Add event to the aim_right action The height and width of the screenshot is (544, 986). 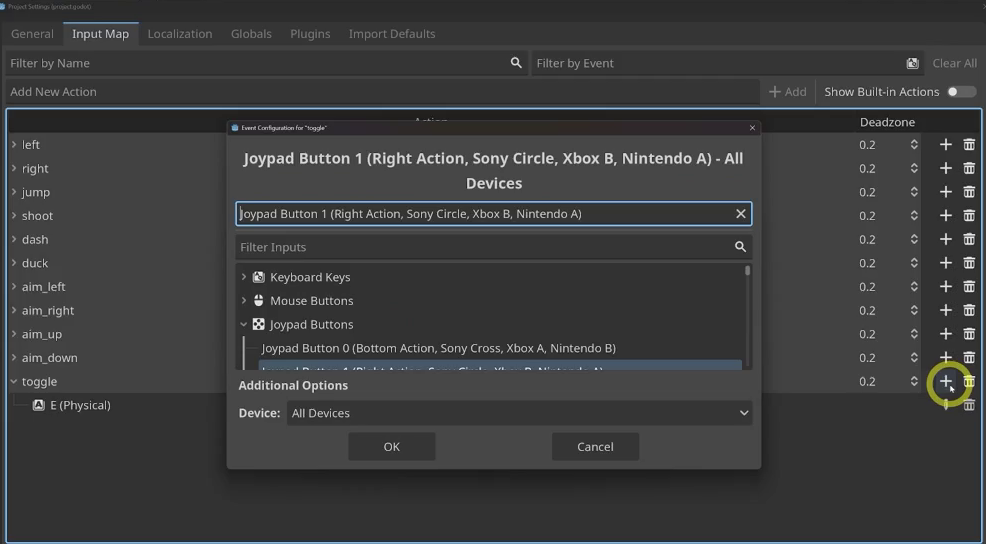pos(945,310)
